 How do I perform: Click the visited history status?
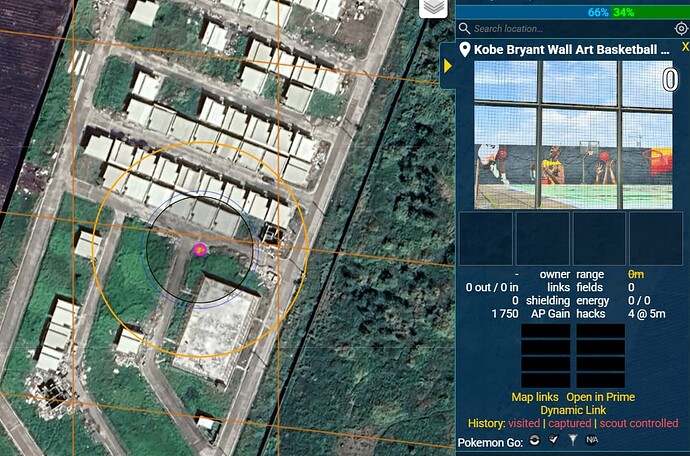[x=524, y=423]
